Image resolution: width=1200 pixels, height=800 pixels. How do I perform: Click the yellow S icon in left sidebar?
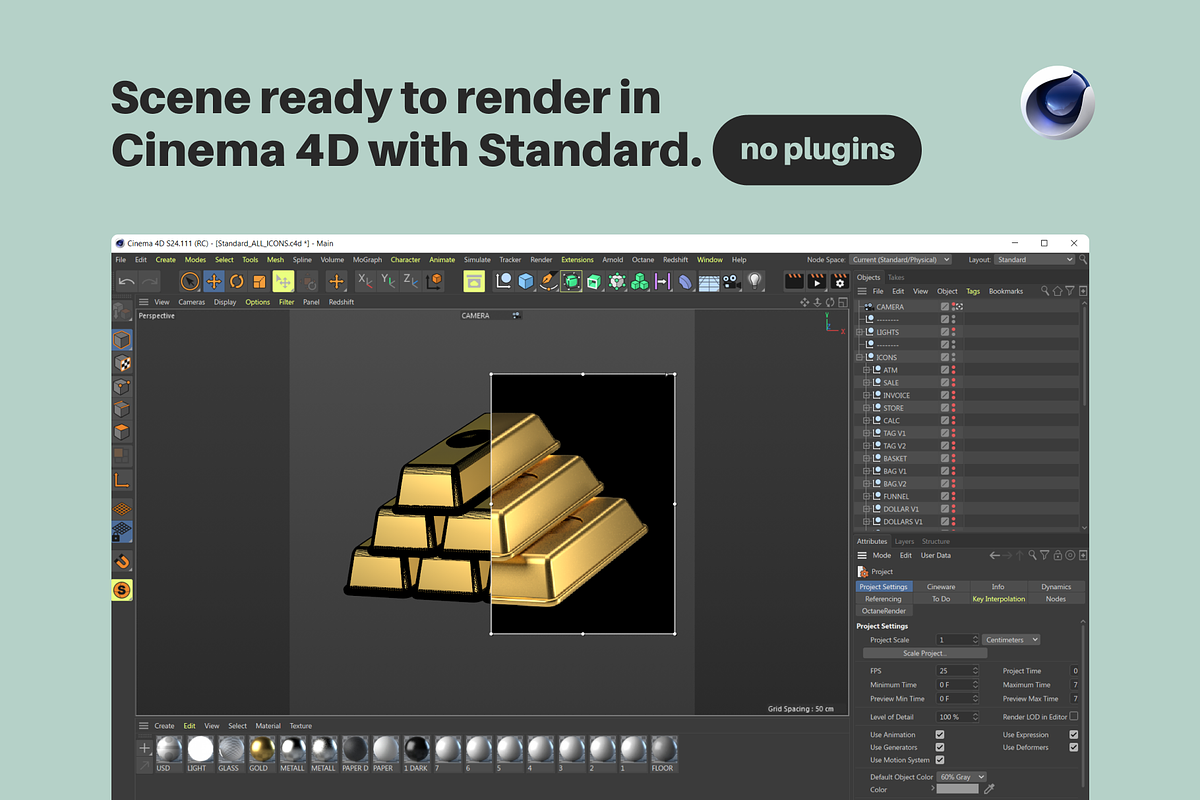click(122, 590)
